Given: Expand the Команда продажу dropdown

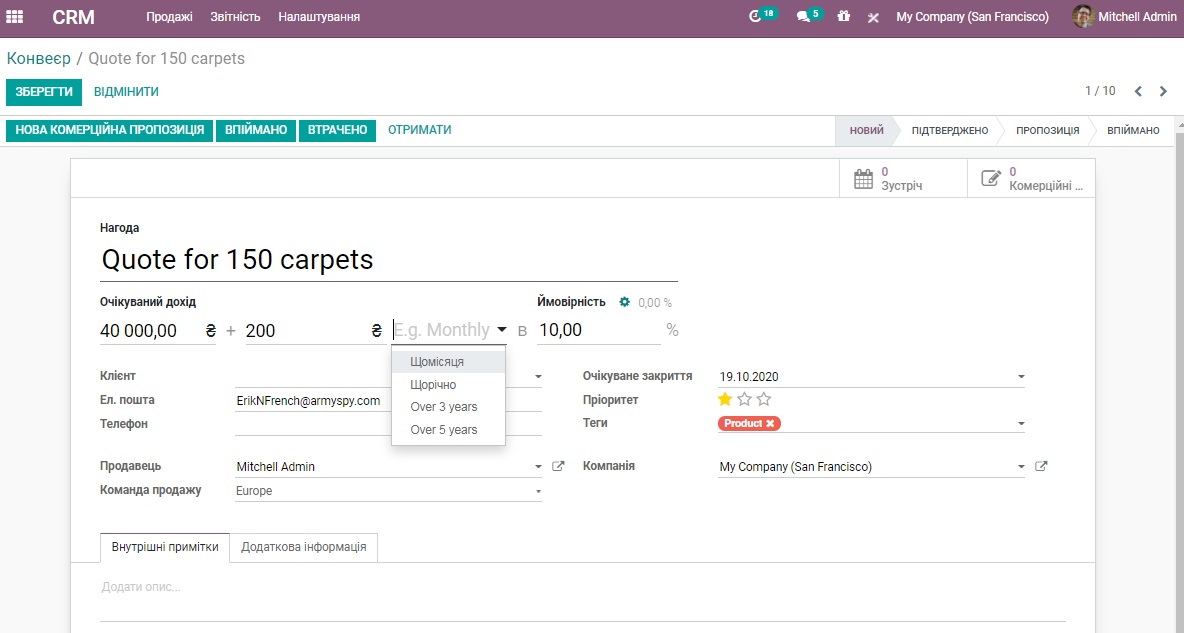Looking at the screenshot, I should pos(538,492).
